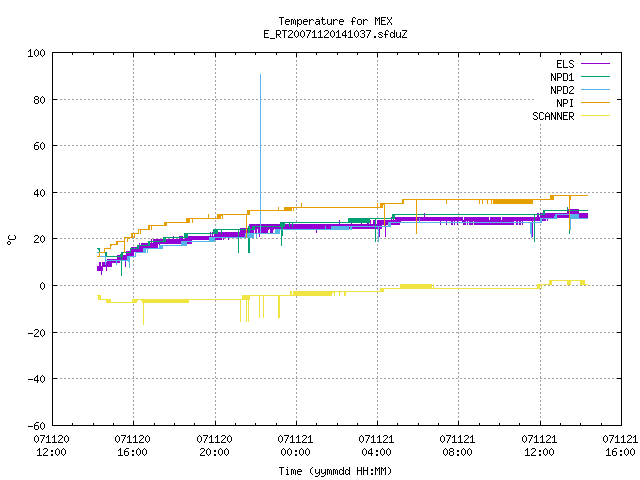Select the file name E_RT20071120141037.sfduZ
This screenshot has width=640, height=480.
(x=335, y=34)
